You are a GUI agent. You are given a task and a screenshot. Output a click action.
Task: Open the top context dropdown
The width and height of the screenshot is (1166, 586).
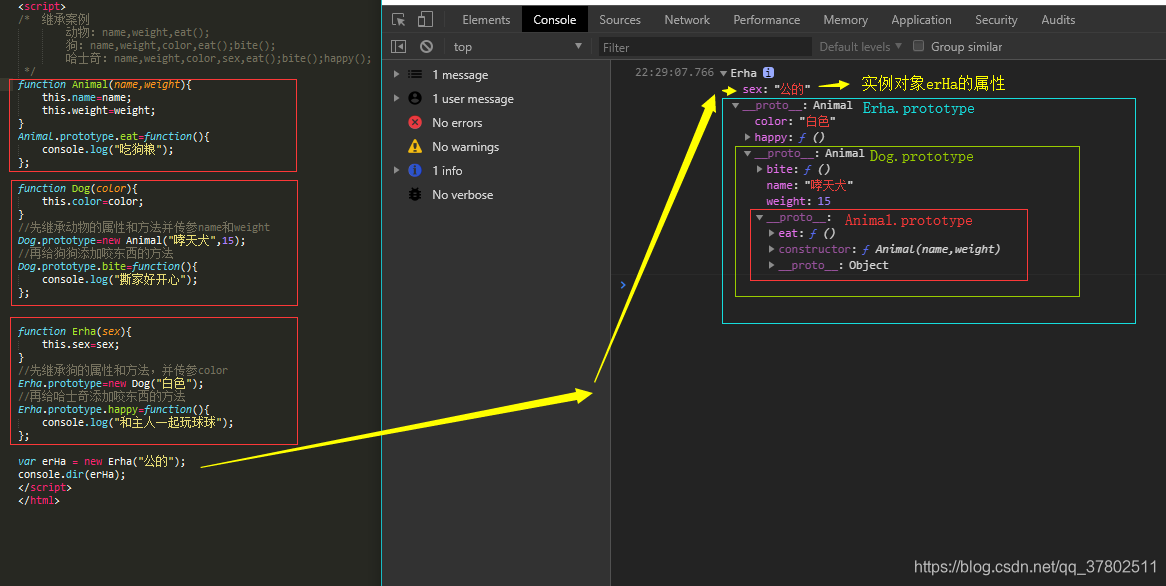click(x=517, y=47)
